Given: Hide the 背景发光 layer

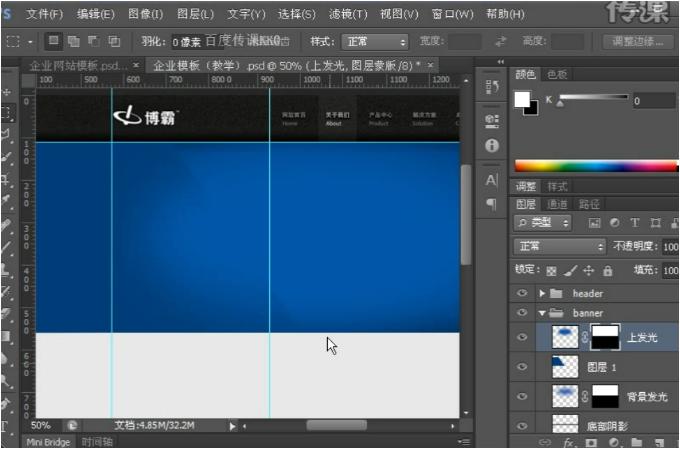Looking at the screenshot, I should (523, 396).
